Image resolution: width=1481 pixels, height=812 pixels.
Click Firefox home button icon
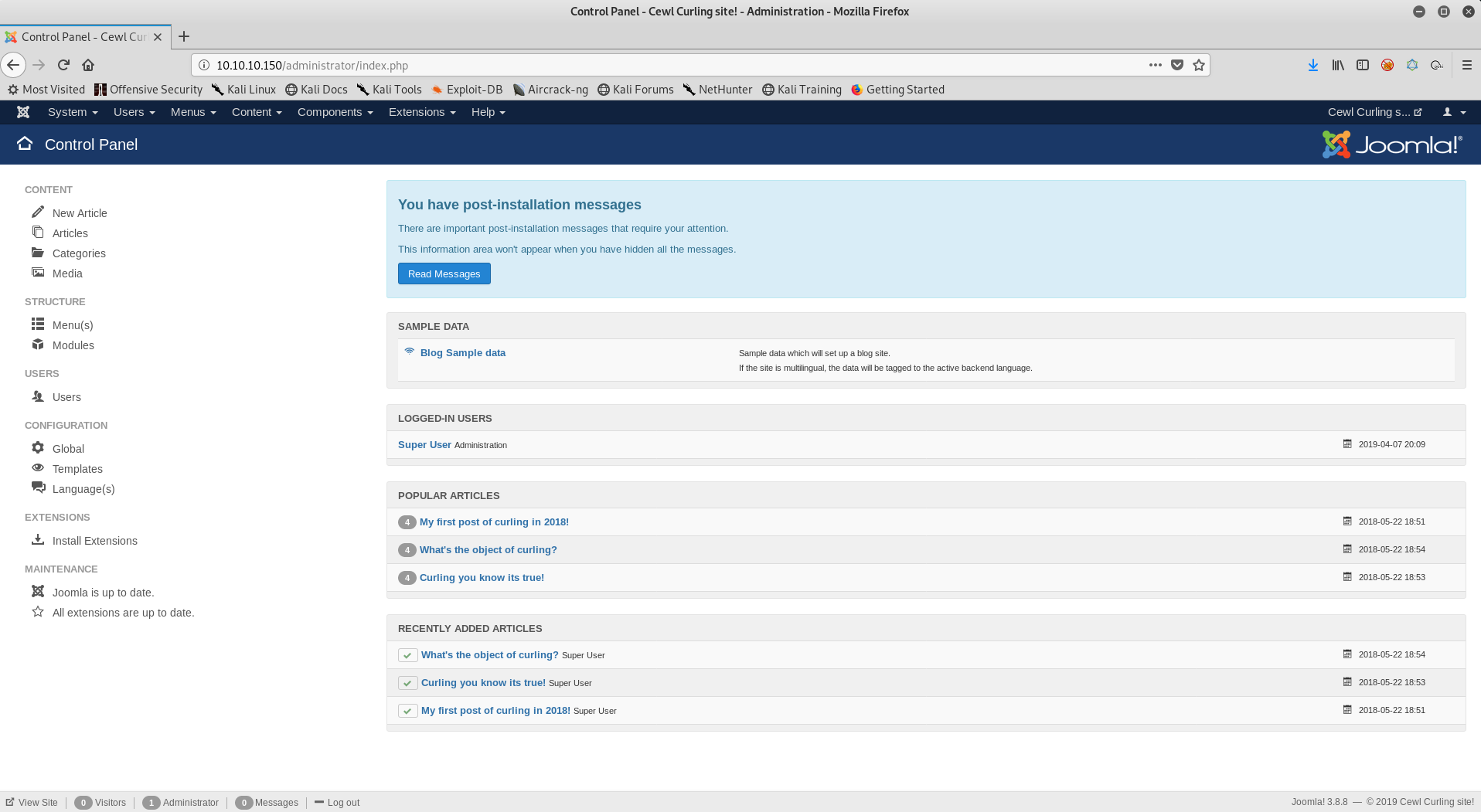(88, 65)
